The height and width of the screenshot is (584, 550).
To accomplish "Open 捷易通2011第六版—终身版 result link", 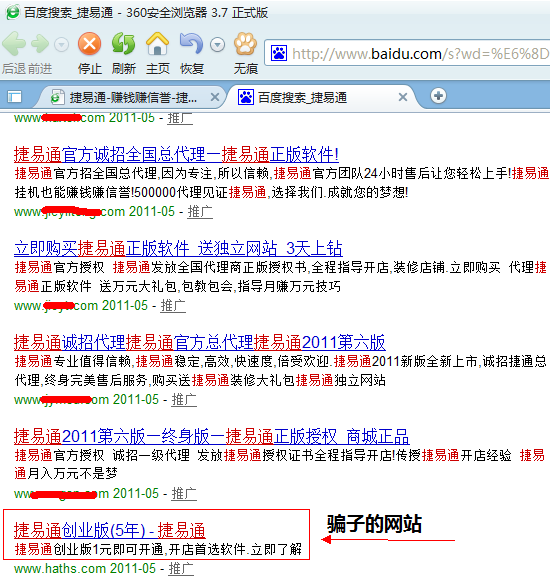I will point(212,436).
